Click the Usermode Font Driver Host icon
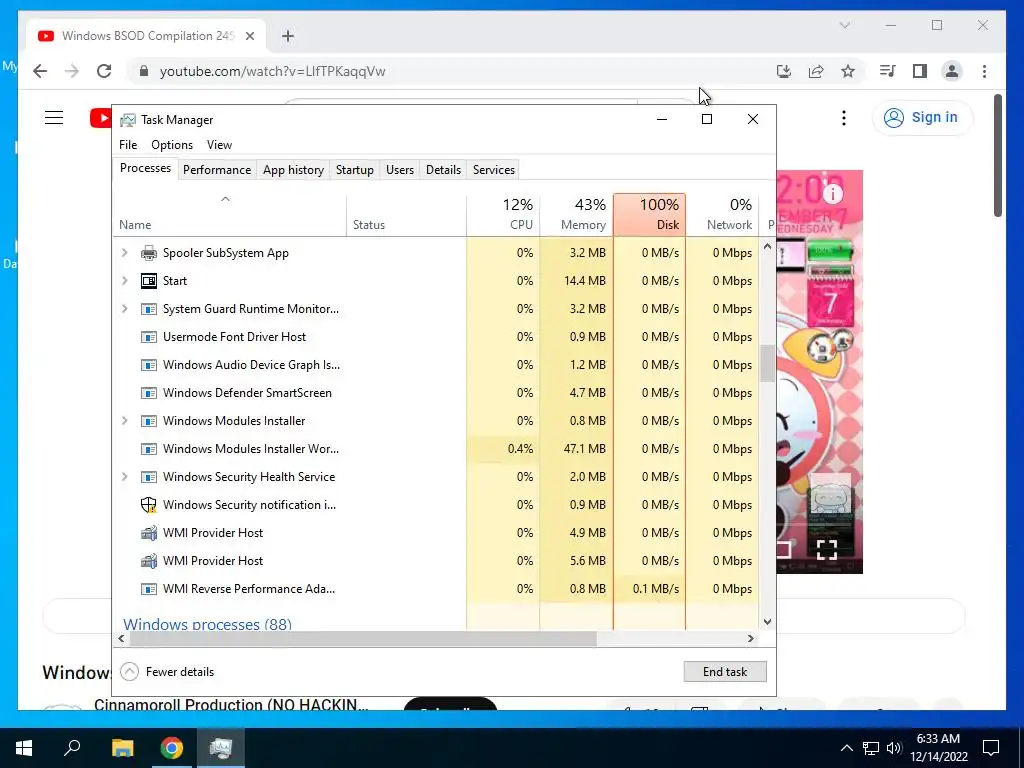This screenshot has height=768, width=1024. (149, 337)
